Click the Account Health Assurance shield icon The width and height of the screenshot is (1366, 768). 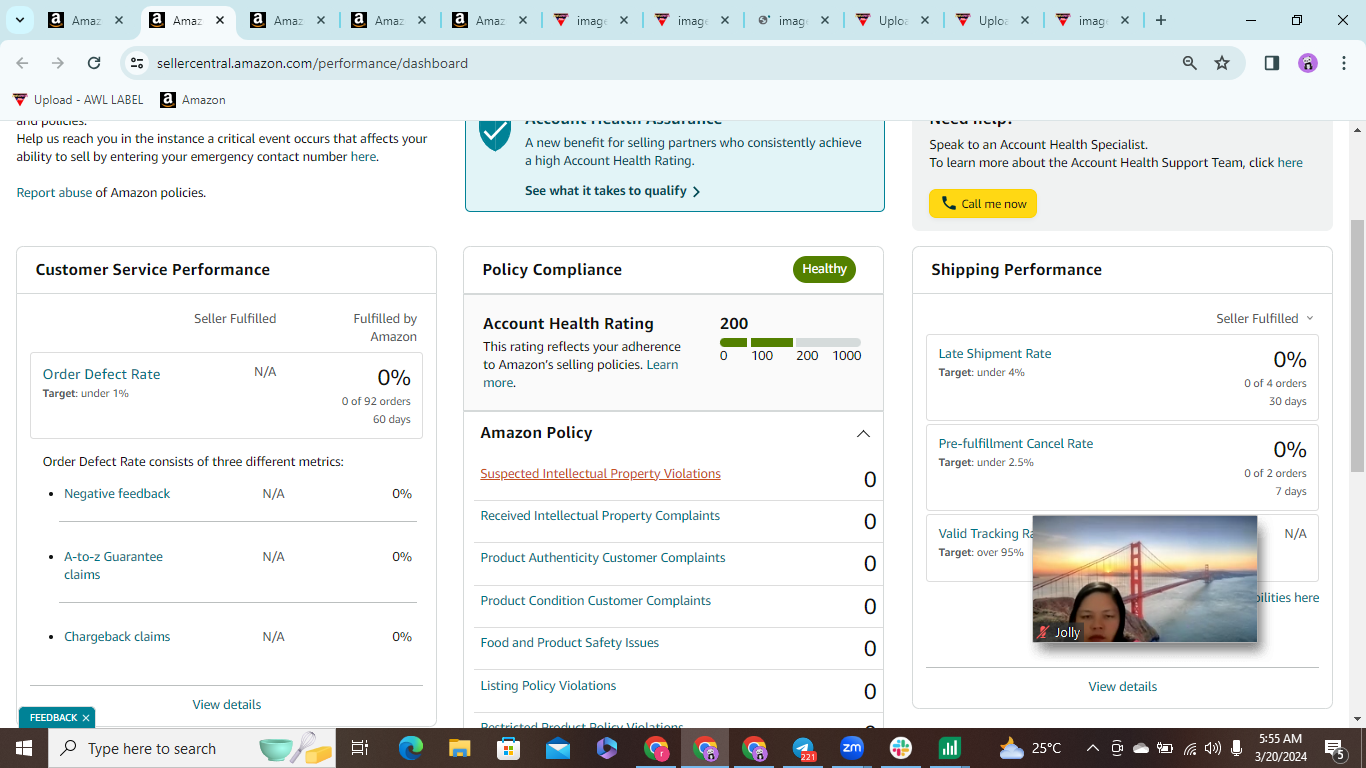(495, 134)
